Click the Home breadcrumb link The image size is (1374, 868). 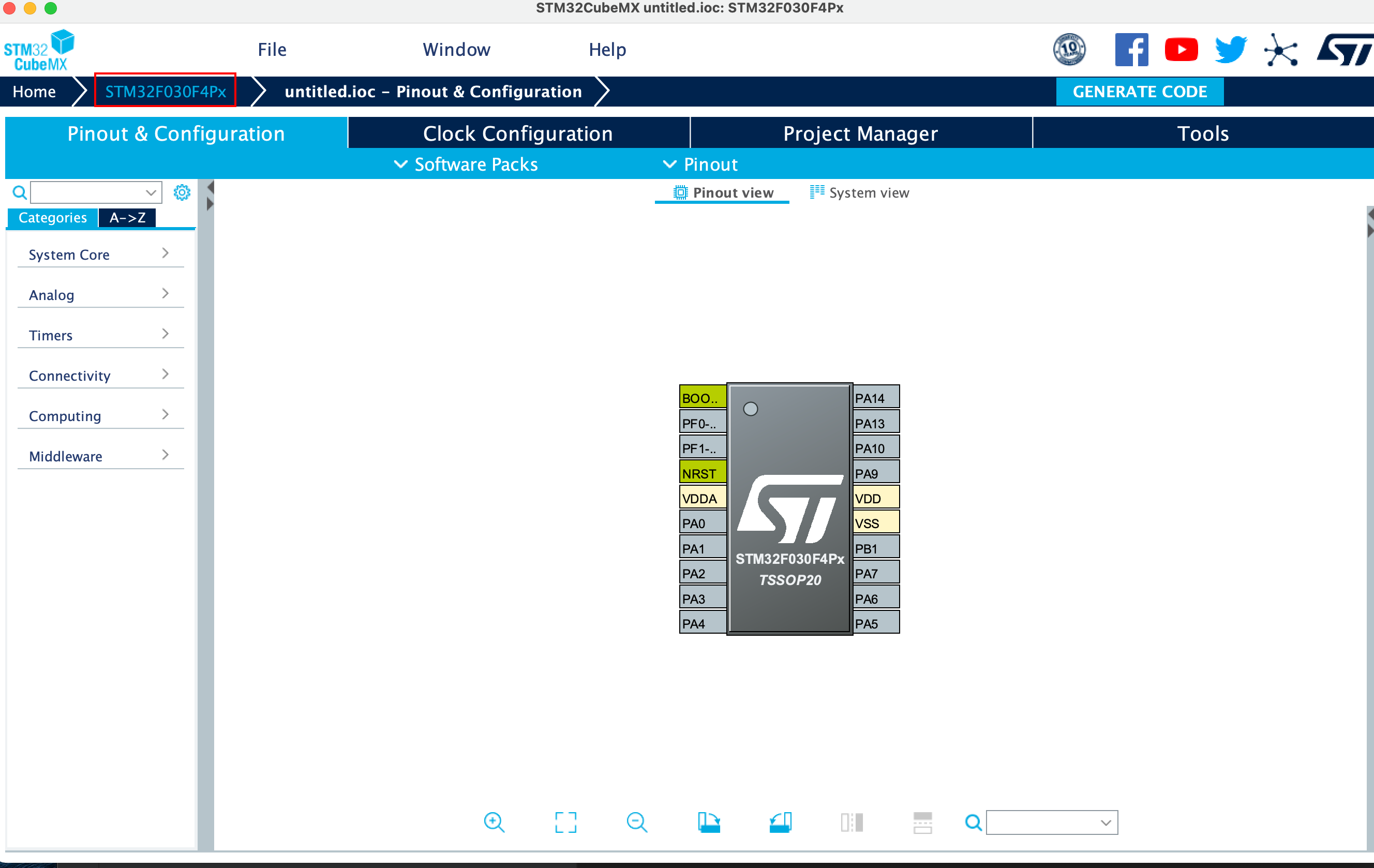(34, 92)
